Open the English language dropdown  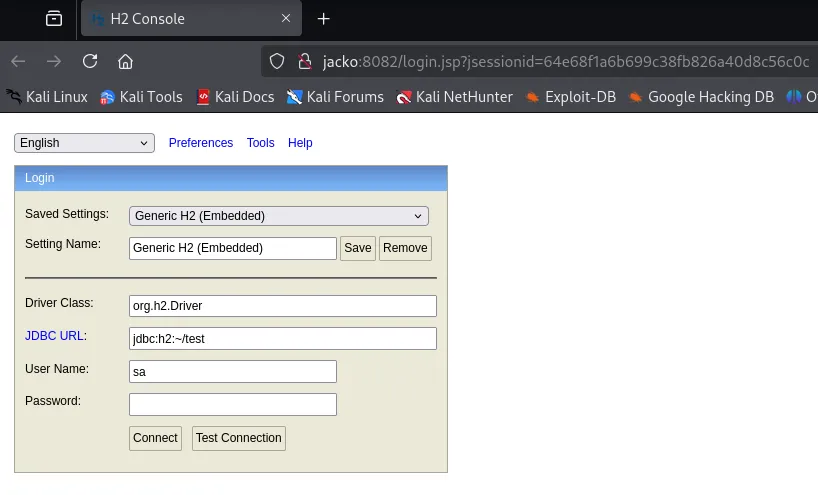85,143
